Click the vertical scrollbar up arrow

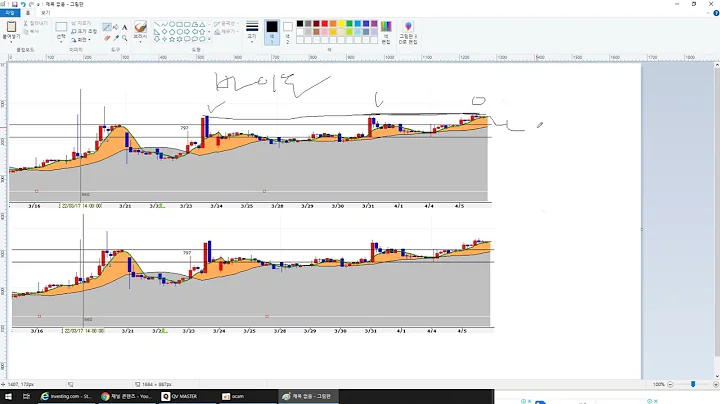tap(716, 65)
